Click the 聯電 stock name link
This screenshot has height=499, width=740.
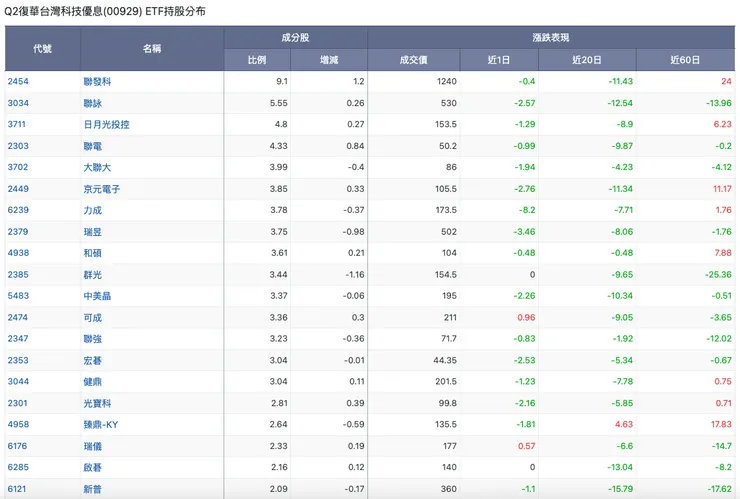tap(92, 146)
